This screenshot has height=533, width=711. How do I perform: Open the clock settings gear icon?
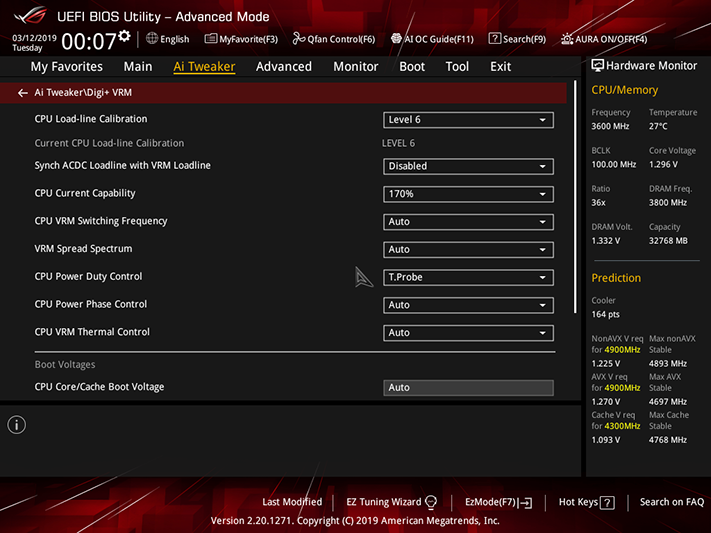coord(124,36)
